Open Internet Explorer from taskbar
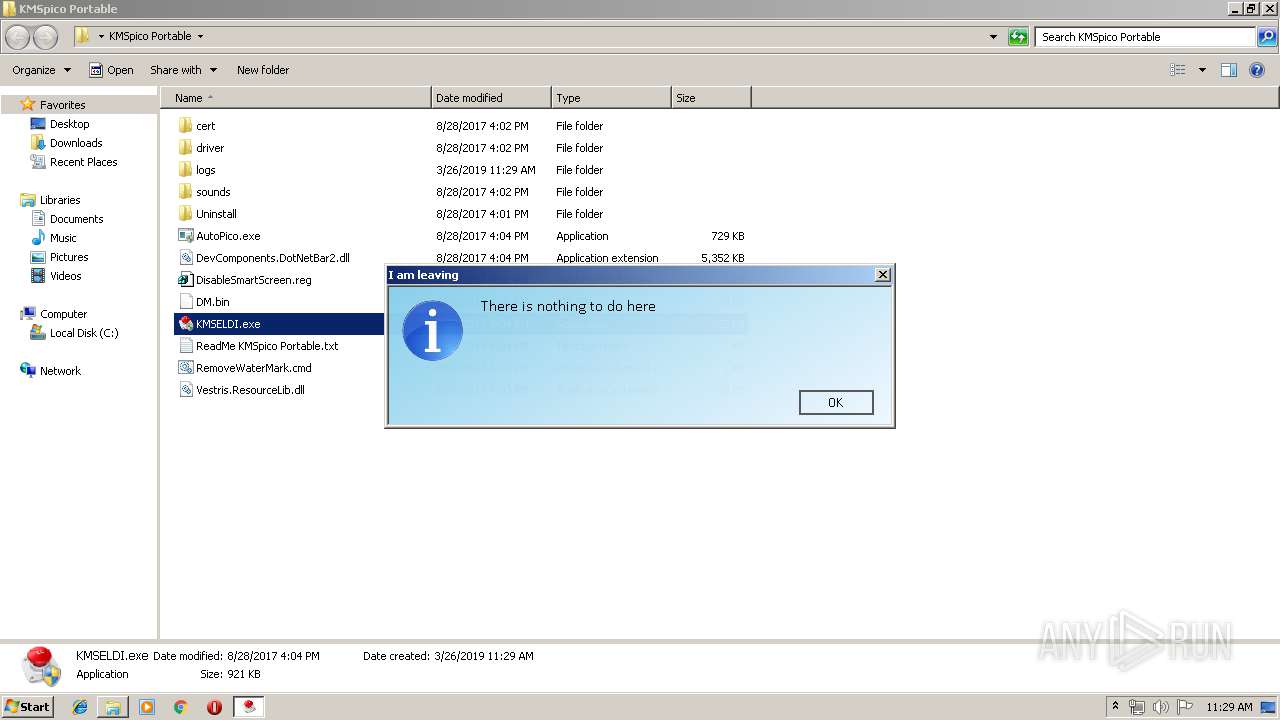Screen dimensions: 1280x720 [x=80, y=707]
